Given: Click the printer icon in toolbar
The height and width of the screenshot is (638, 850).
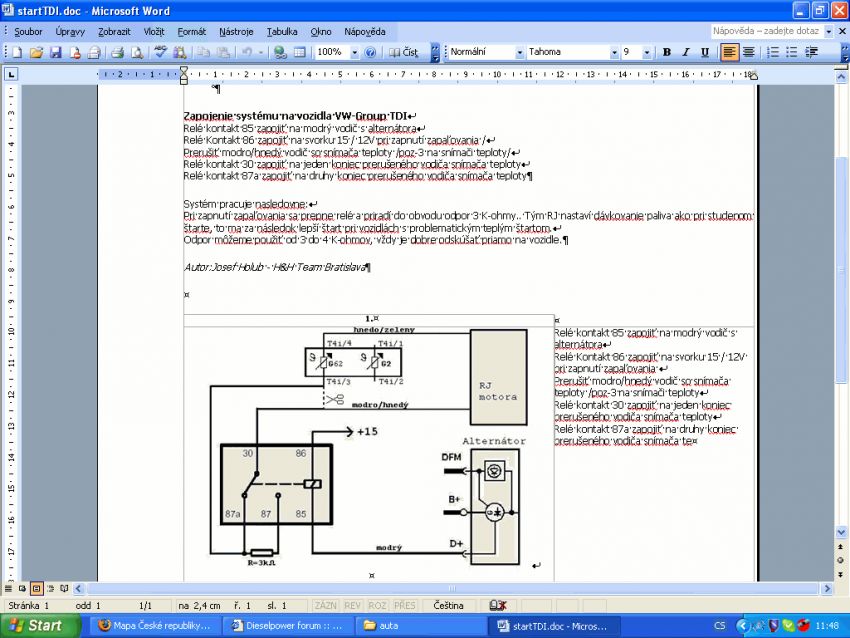Looking at the screenshot, I should pos(118,53).
